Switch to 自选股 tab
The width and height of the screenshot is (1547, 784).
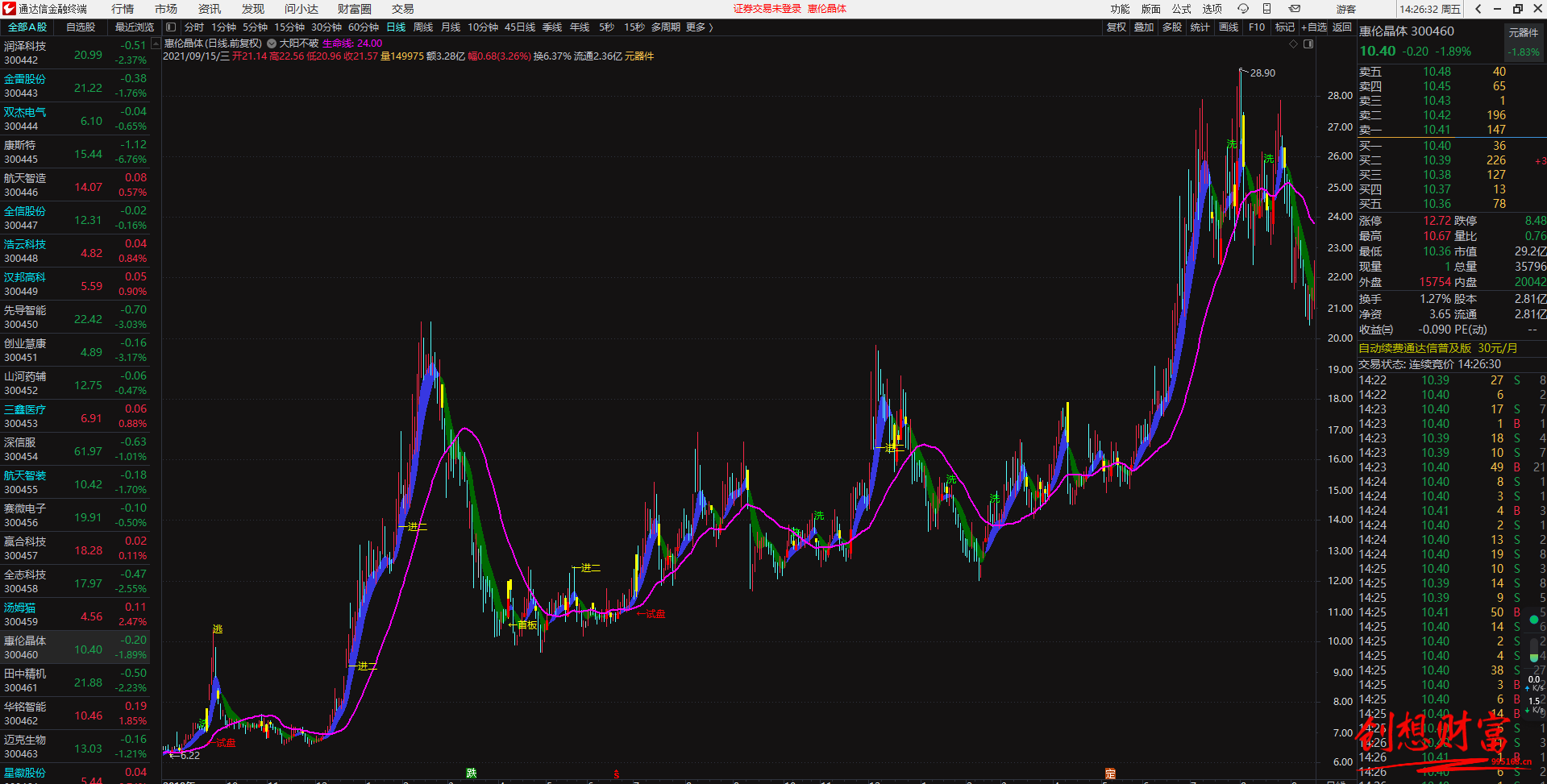click(81, 27)
